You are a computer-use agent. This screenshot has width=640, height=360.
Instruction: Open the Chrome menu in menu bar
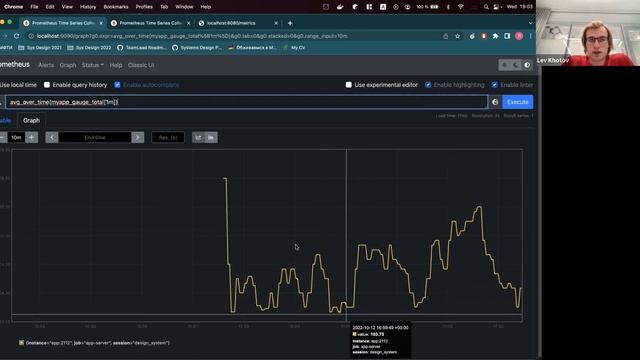pyautogui.click(x=13, y=7)
